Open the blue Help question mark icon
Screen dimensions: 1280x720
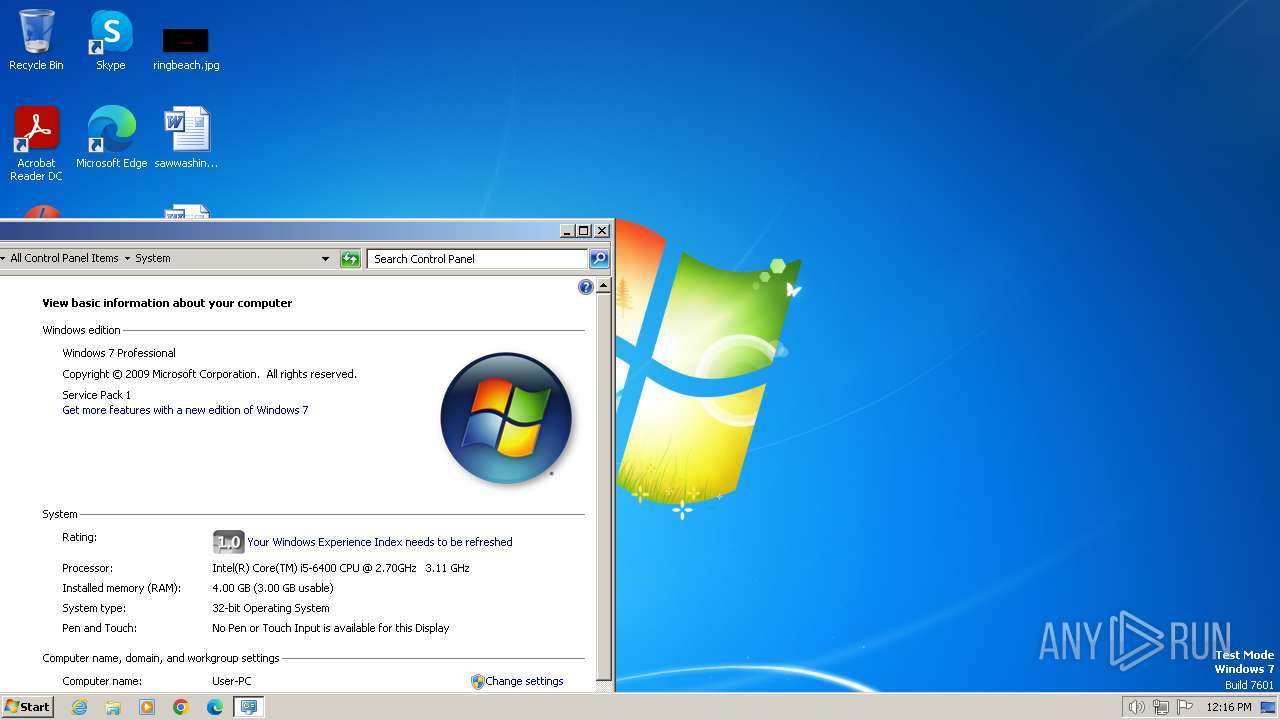tap(586, 287)
